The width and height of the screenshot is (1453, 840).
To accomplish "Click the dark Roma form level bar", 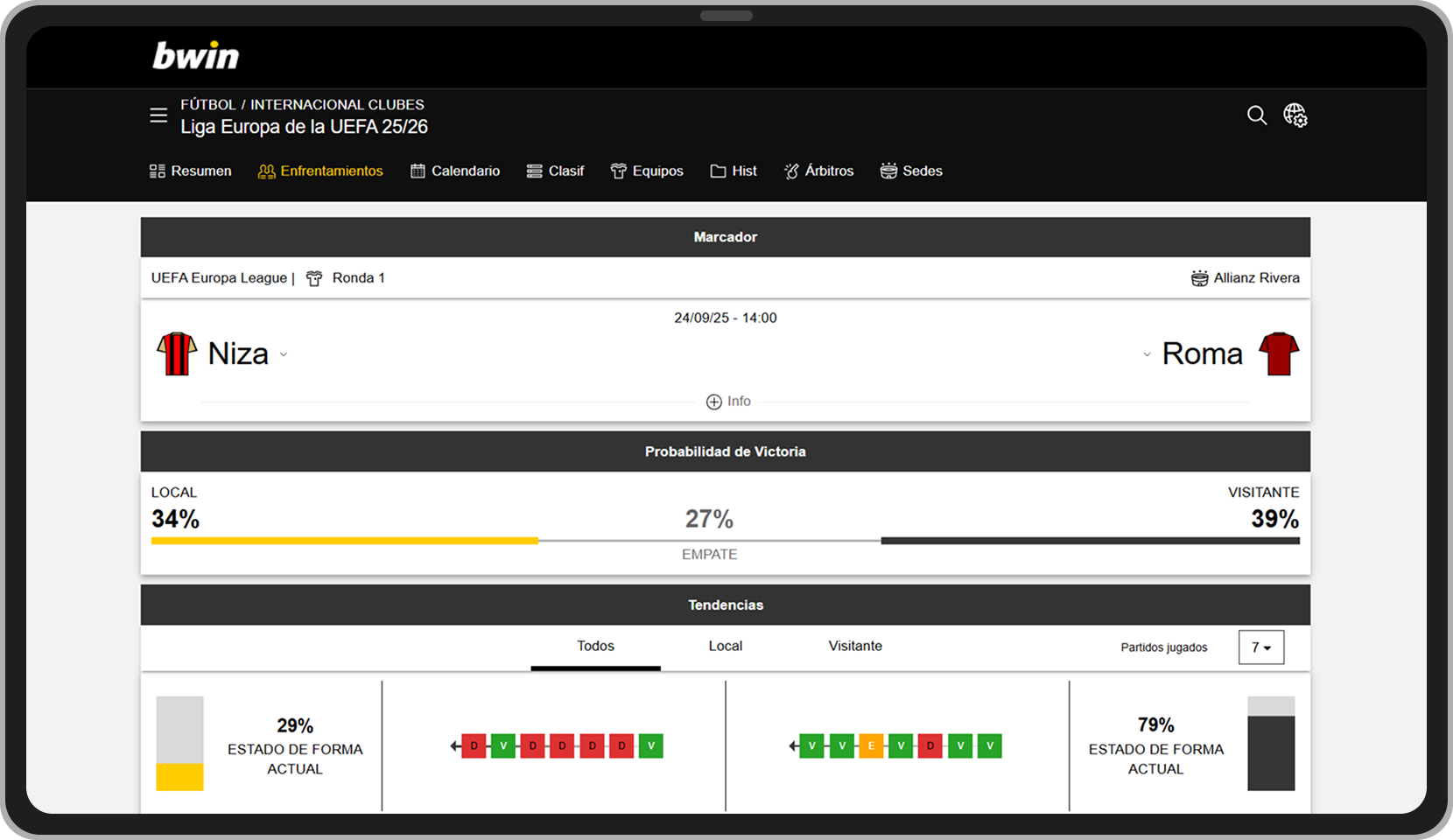I will 1271,753.
